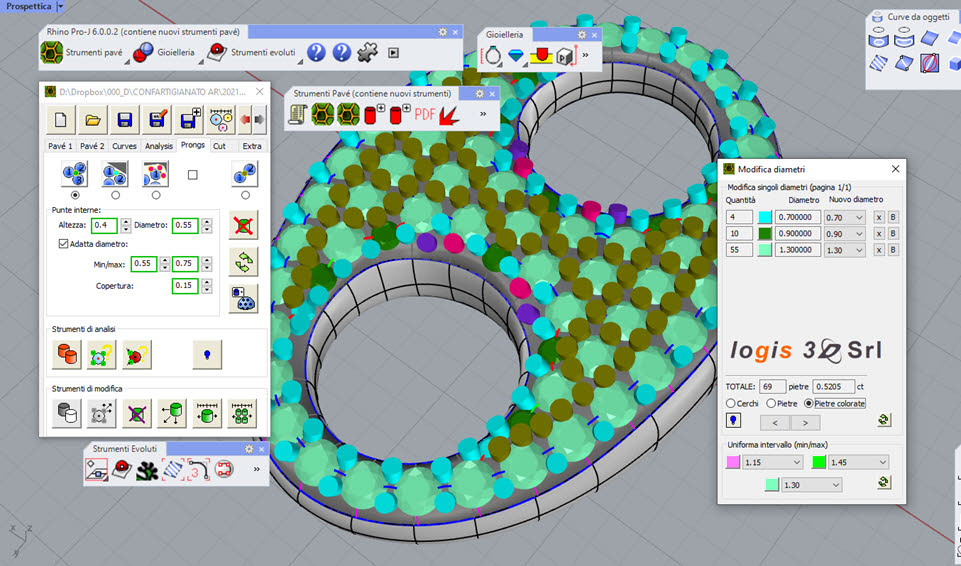961x566 pixels.
Task: Select the Cerchi radio button
Action: pyautogui.click(x=731, y=404)
